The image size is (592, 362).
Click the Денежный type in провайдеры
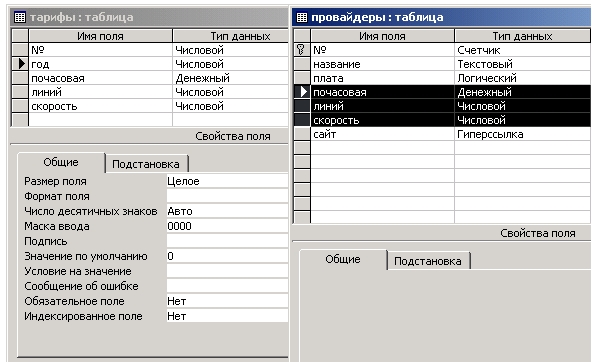[523, 92]
